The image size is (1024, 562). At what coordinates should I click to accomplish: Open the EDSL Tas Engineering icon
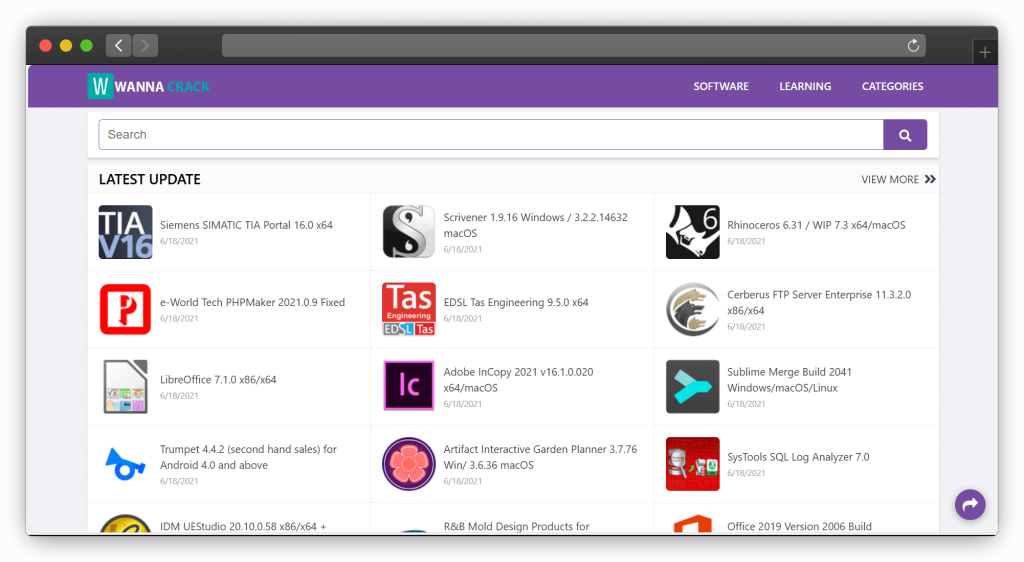[x=408, y=309]
